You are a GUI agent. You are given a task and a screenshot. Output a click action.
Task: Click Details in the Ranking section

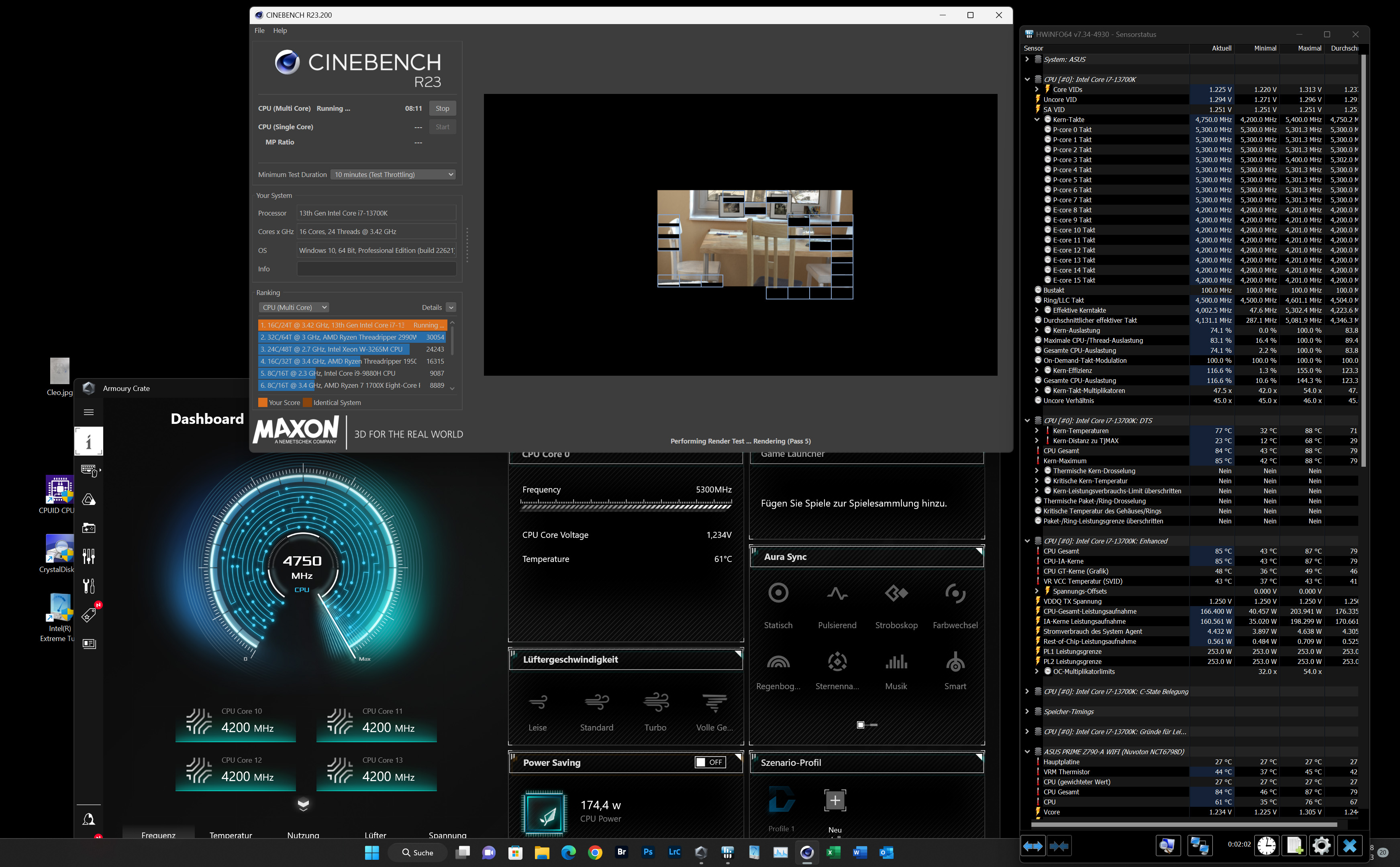432,307
